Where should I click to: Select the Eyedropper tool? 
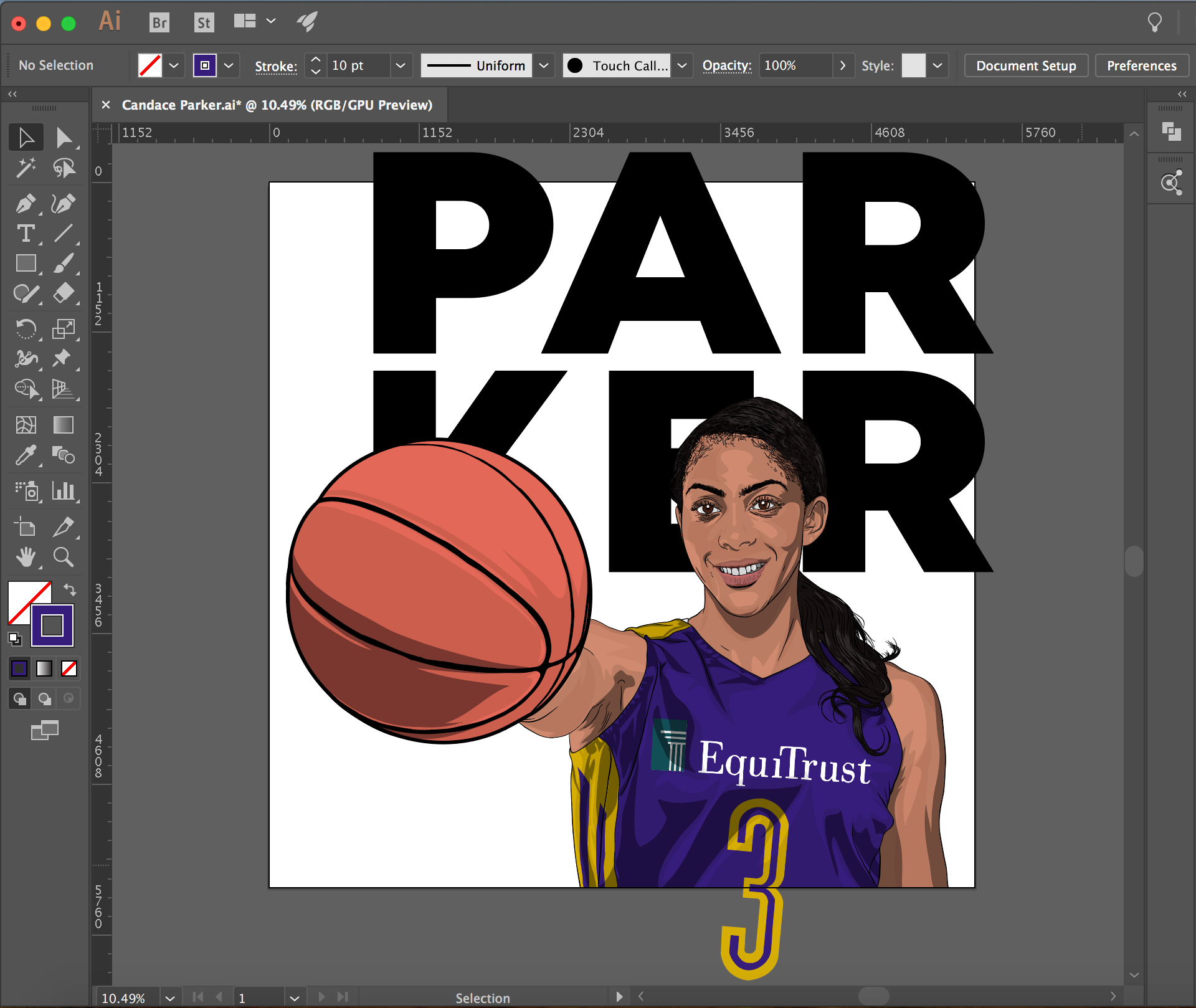26,455
